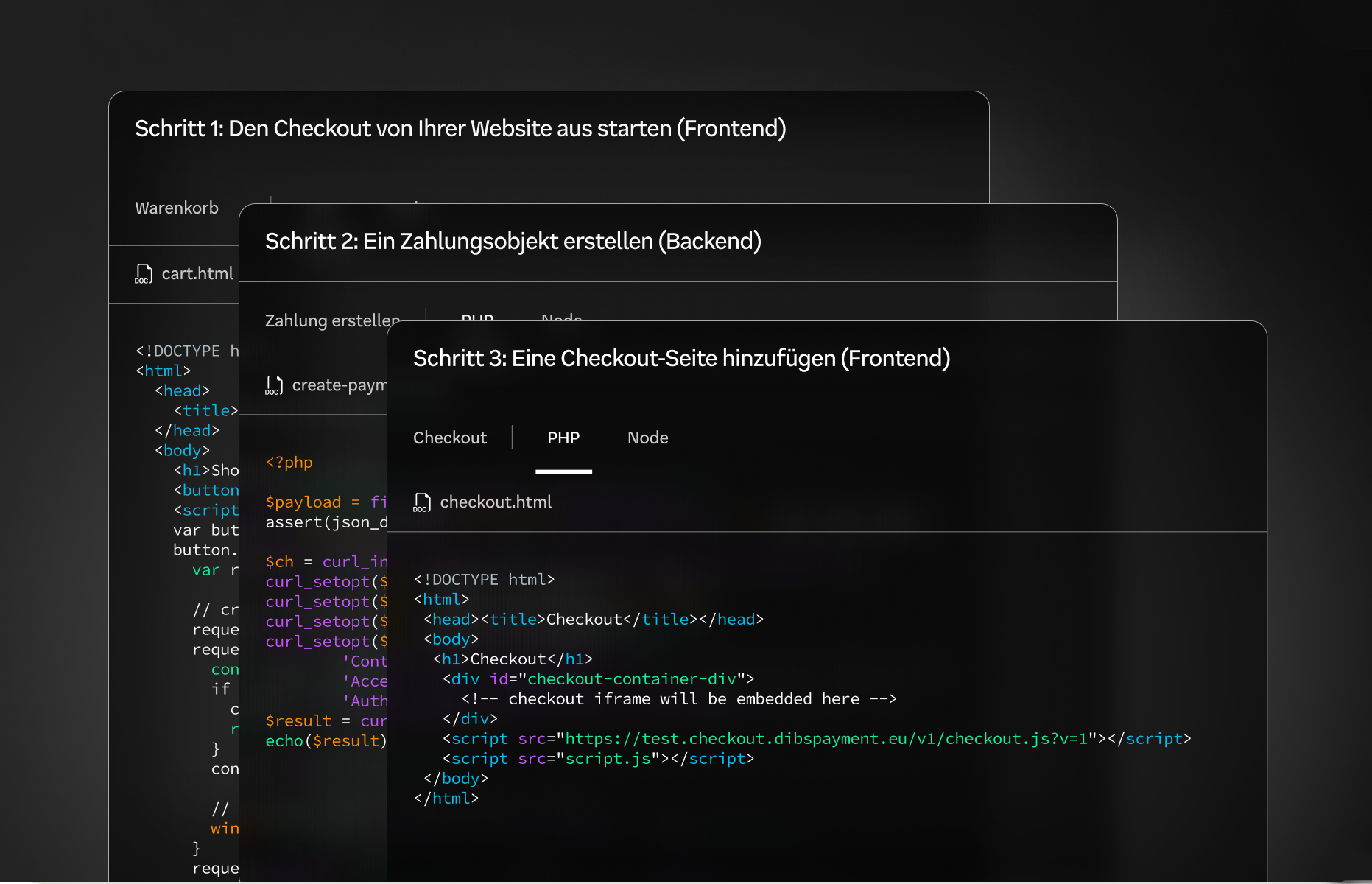Click Zahlung erstellen label in Schritt 2 panel
The image size is (1372, 884).
[x=333, y=320]
